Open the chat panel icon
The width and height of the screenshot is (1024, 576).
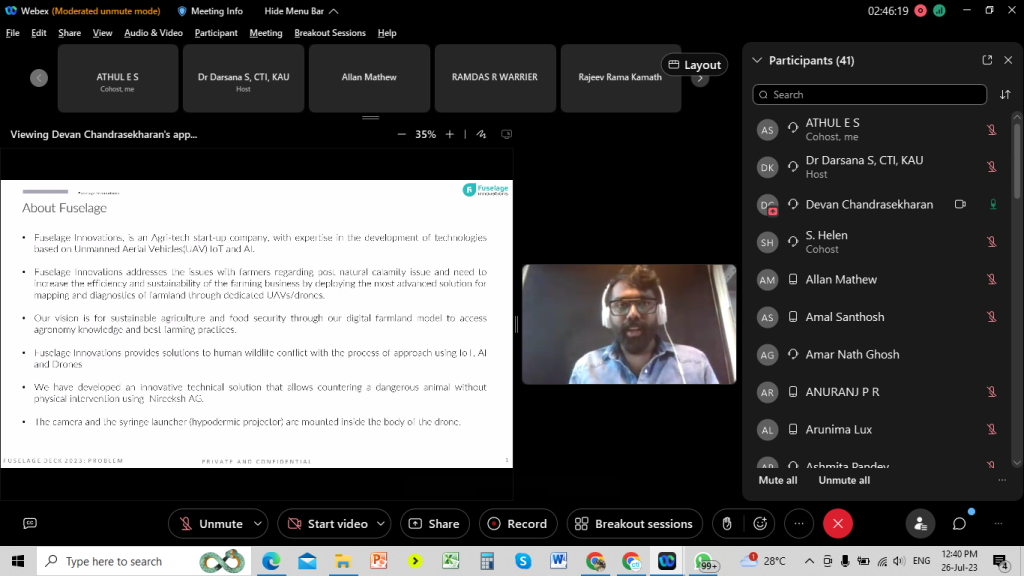(x=959, y=524)
